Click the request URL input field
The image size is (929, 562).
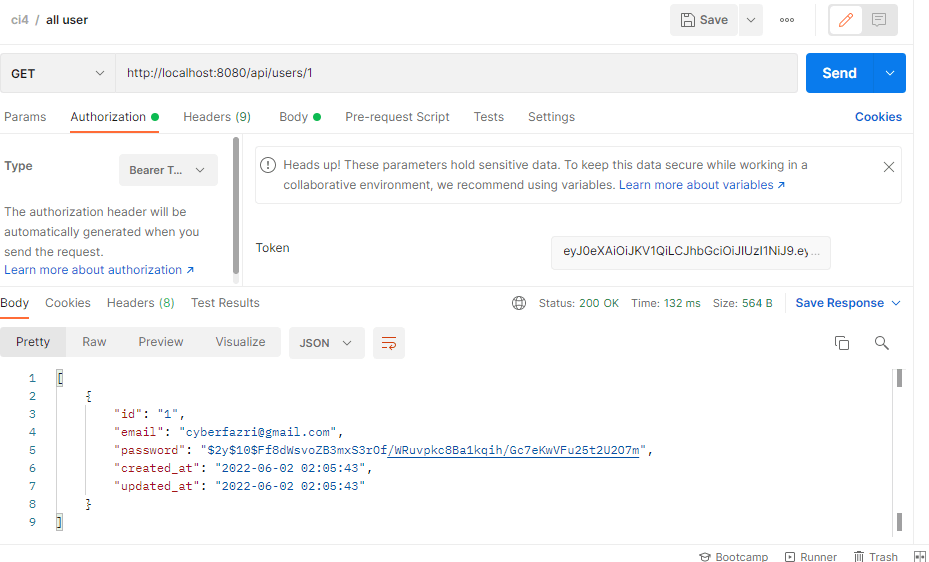456,73
